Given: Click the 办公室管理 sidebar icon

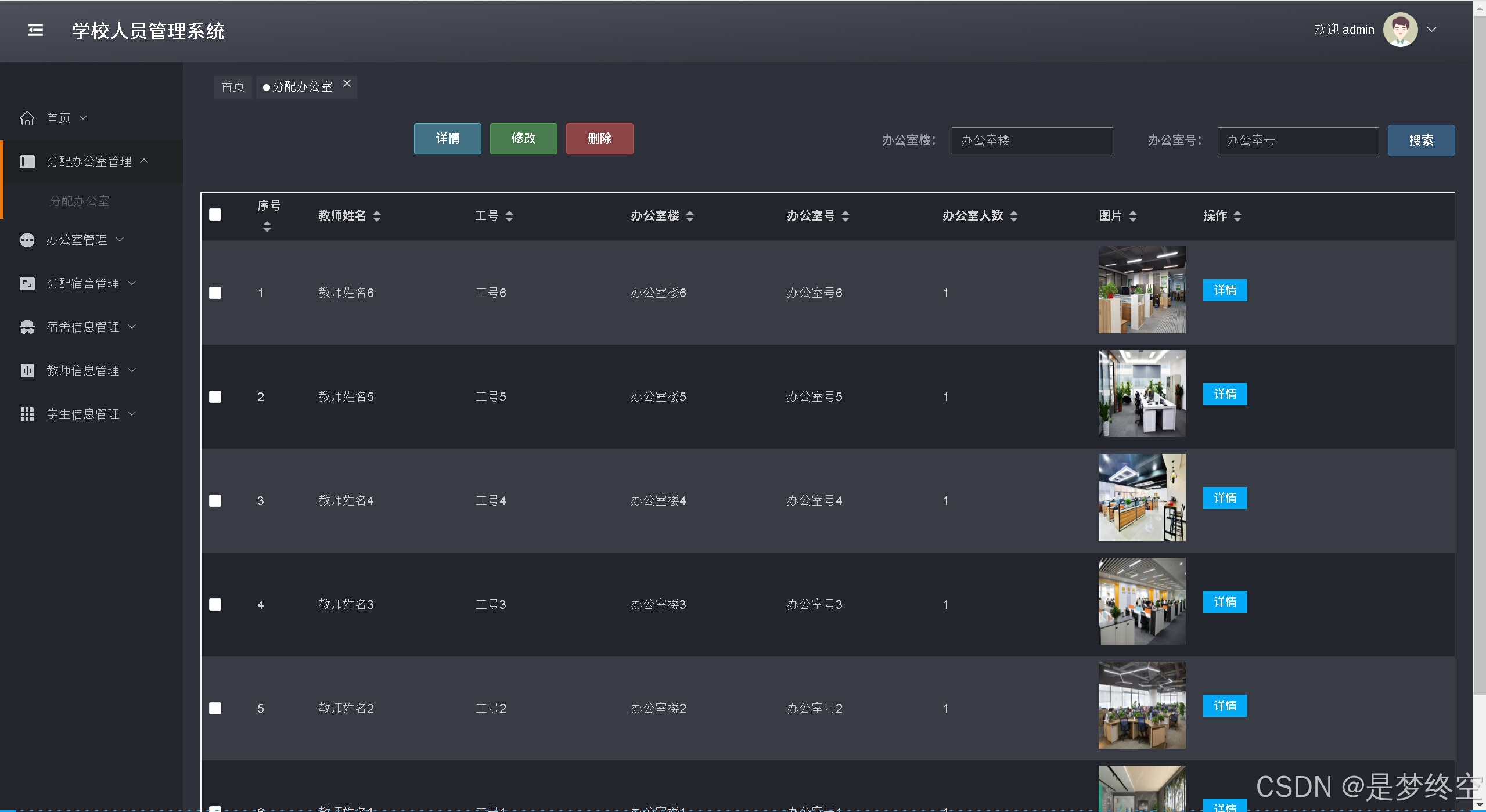Looking at the screenshot, I should coord(27,240).
